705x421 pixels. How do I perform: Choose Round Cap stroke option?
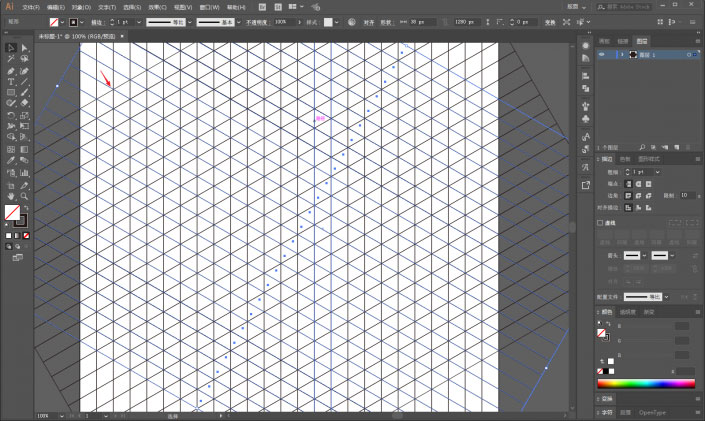638,184
